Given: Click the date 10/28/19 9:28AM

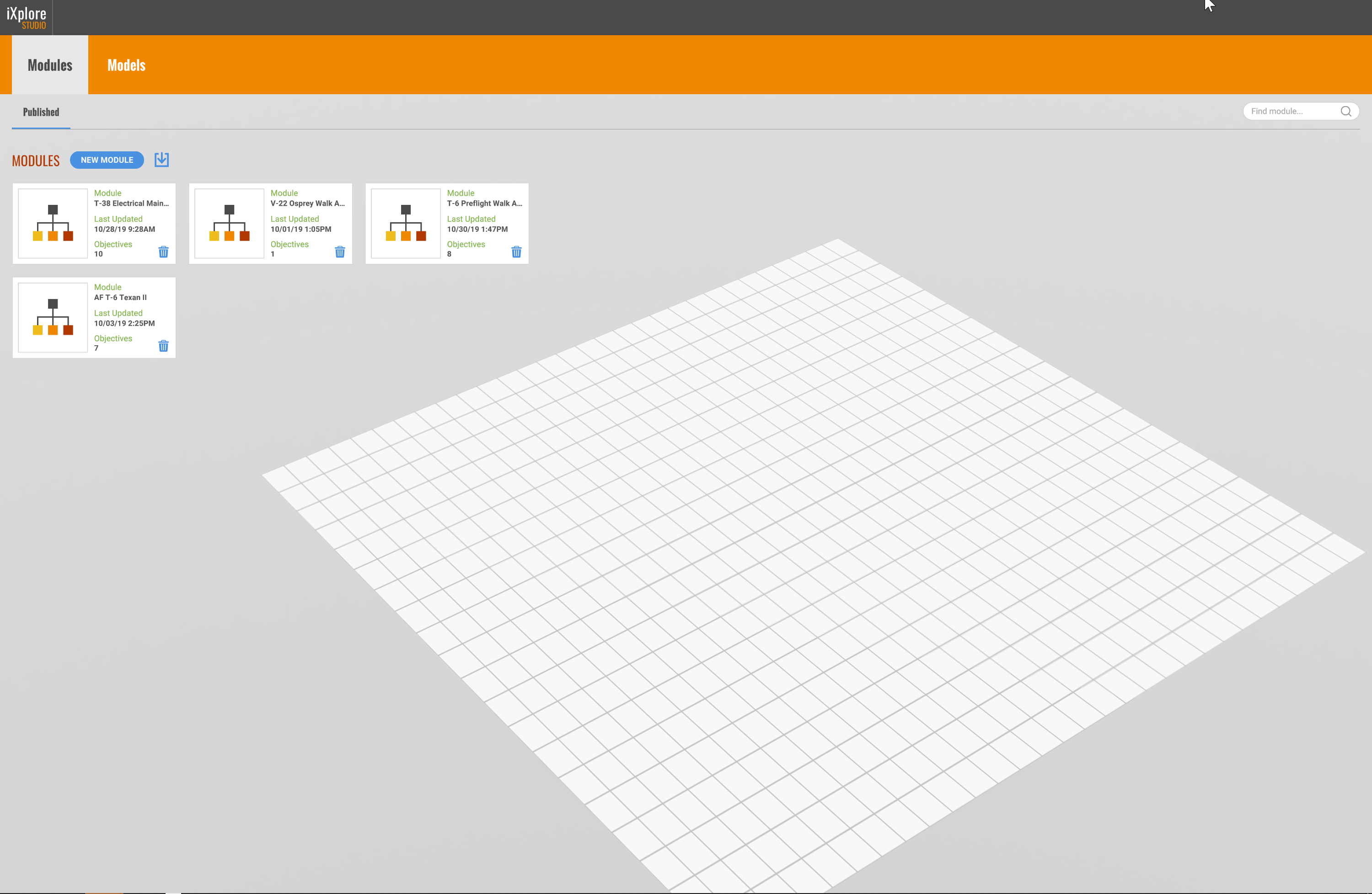Looking at the screenshot, I should (x=124, y=230).
